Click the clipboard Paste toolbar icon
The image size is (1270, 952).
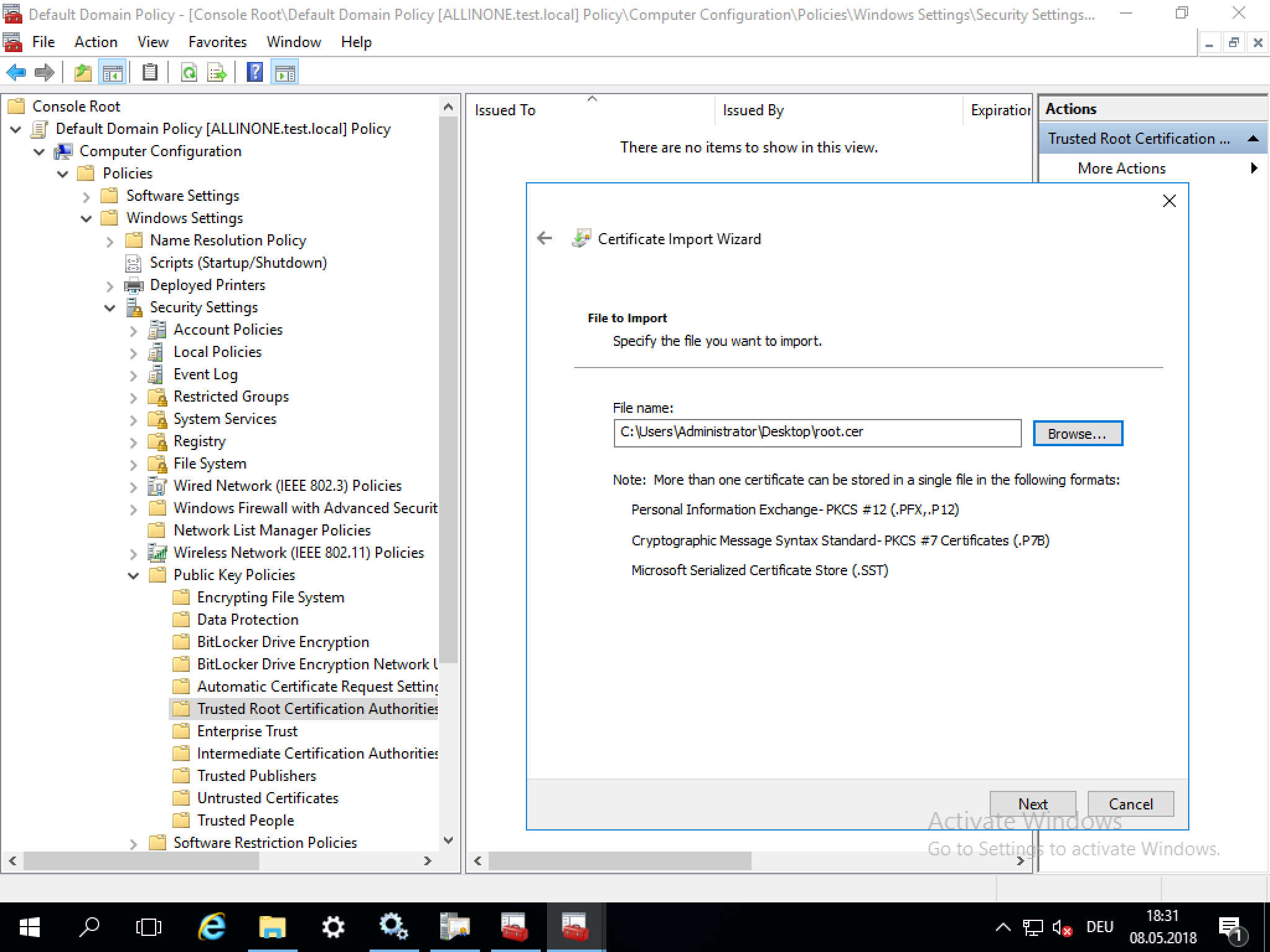tap(149, 73)
